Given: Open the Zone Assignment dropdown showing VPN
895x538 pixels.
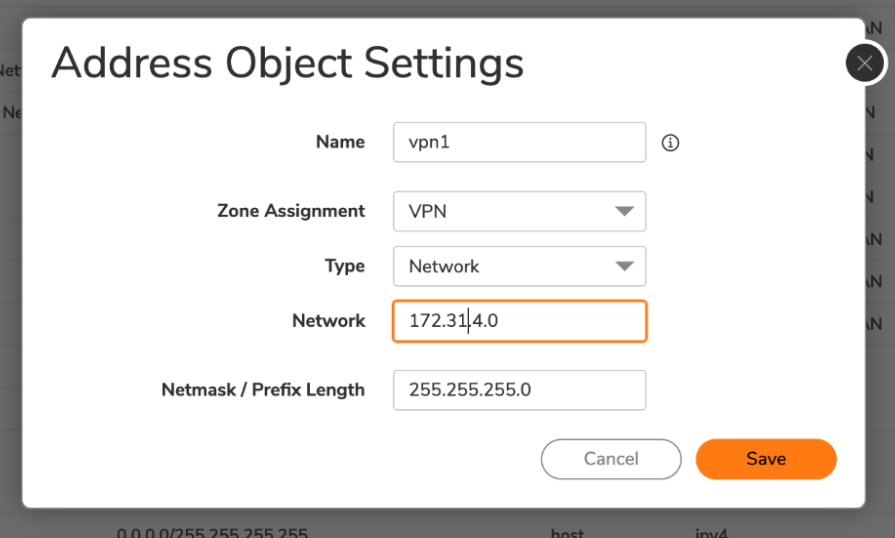Looking at the screenshot, I should 505,211.
